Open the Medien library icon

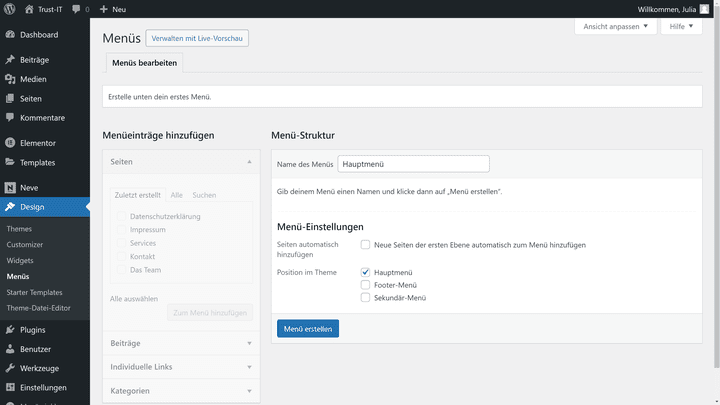click(10, 79)
